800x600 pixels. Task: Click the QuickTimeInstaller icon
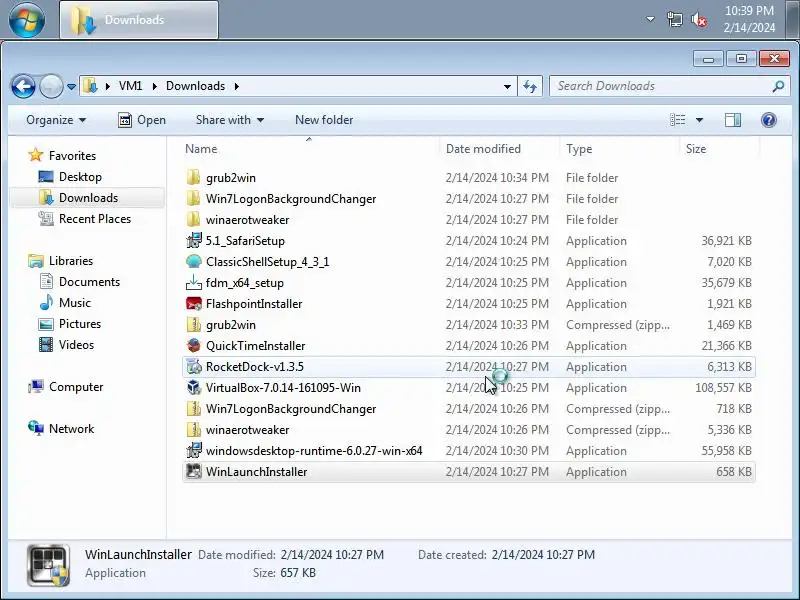pos(193,345)
